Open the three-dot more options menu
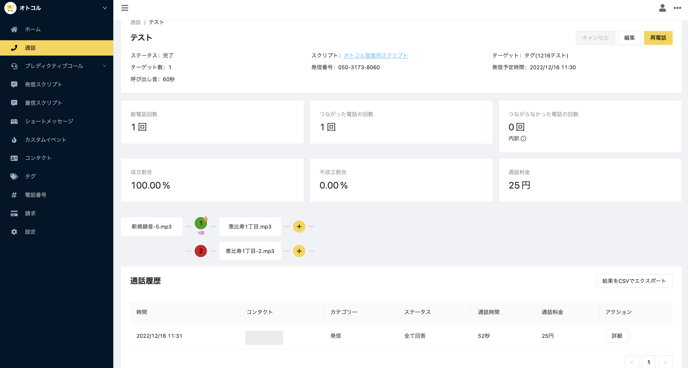The width and height of the screenshot is (688, 368). [677, 8]
